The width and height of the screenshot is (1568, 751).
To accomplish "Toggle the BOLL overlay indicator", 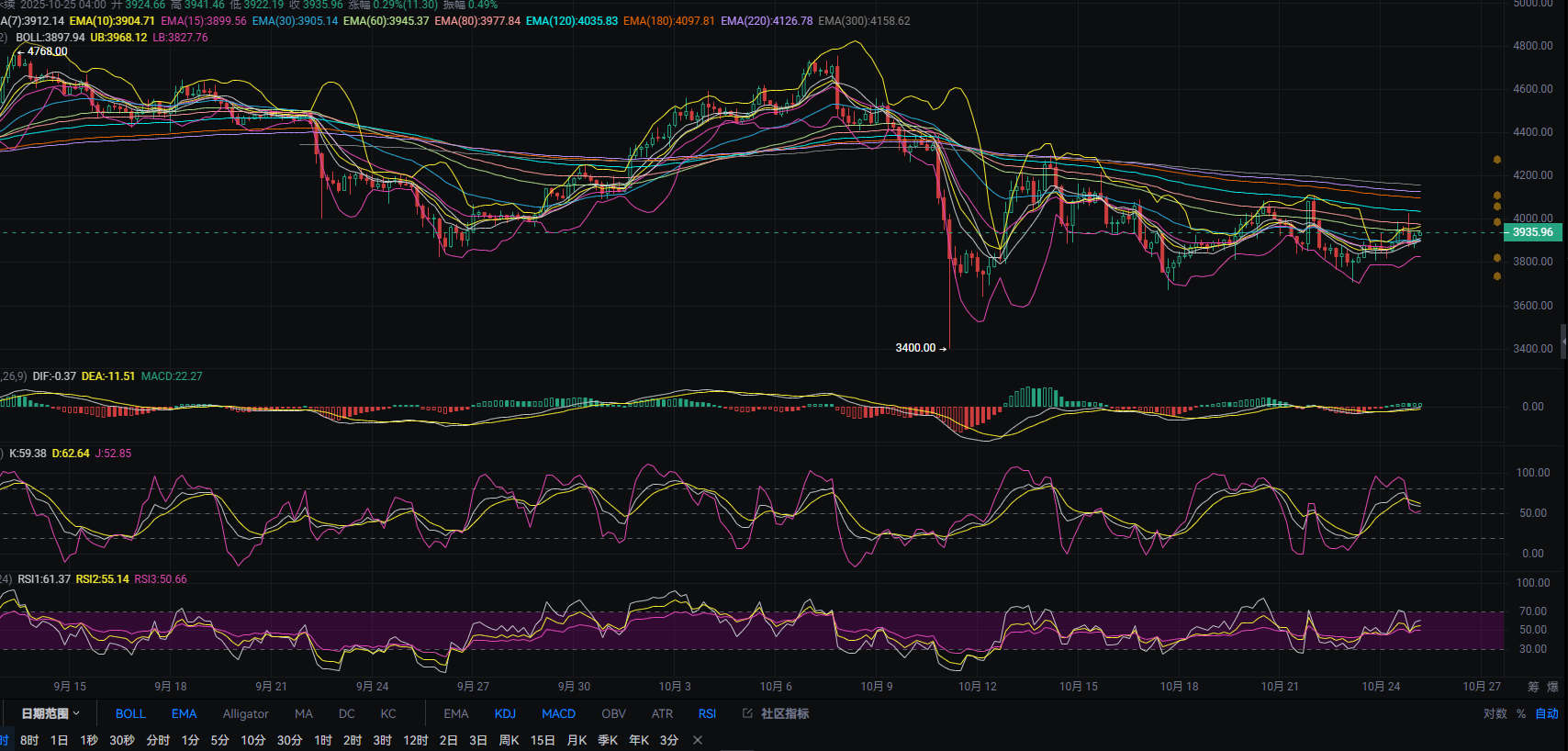I will click(x=130, y=713).
